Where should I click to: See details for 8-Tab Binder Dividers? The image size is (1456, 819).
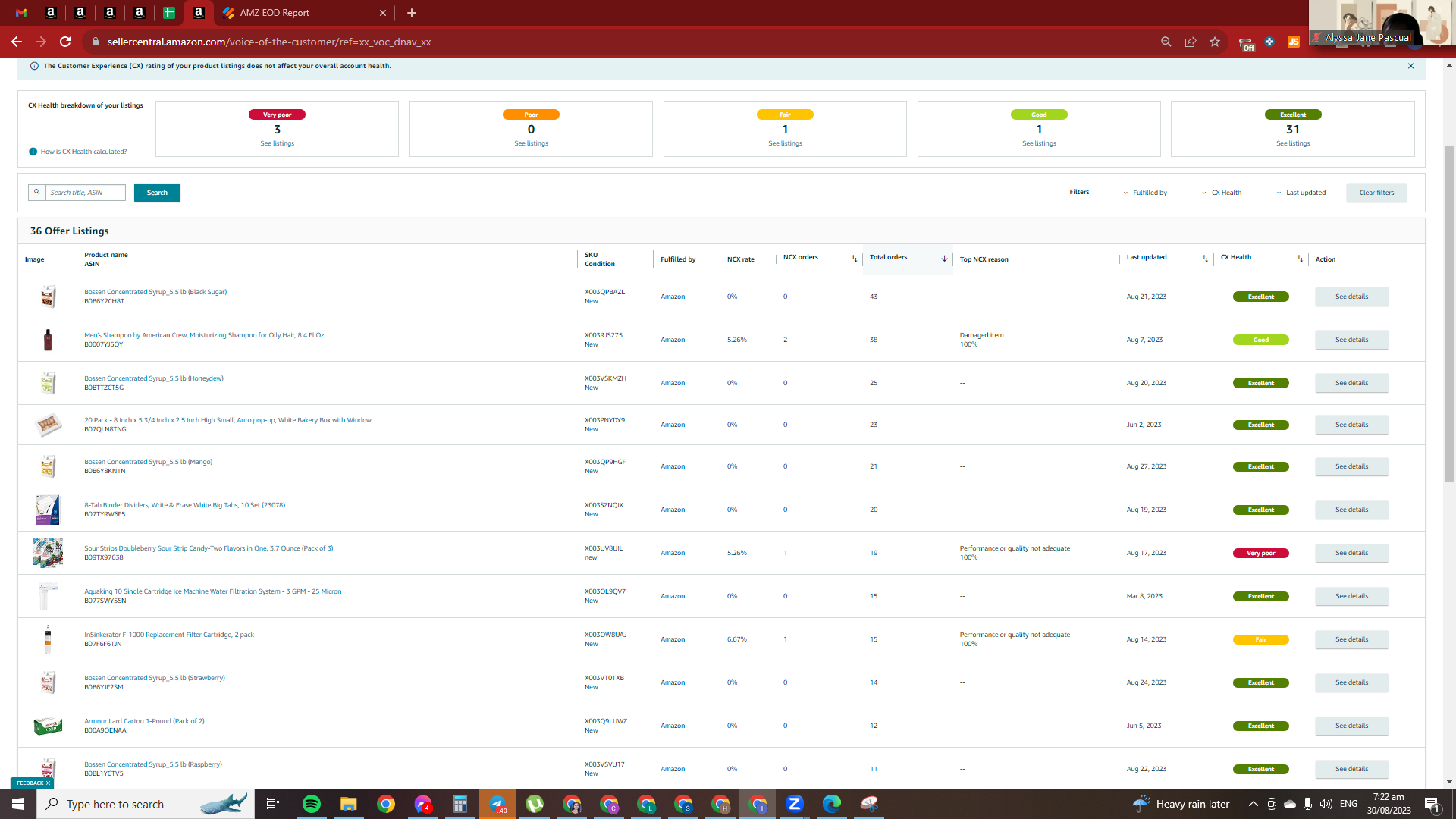1351,510
